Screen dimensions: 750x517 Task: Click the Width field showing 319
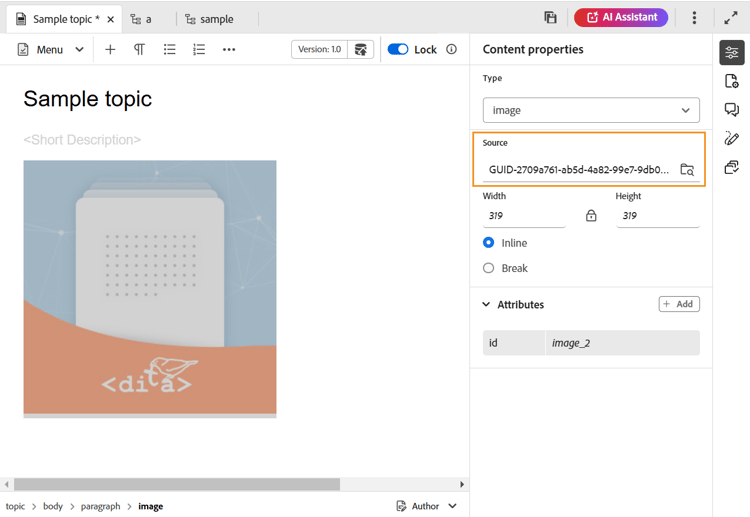524,216
